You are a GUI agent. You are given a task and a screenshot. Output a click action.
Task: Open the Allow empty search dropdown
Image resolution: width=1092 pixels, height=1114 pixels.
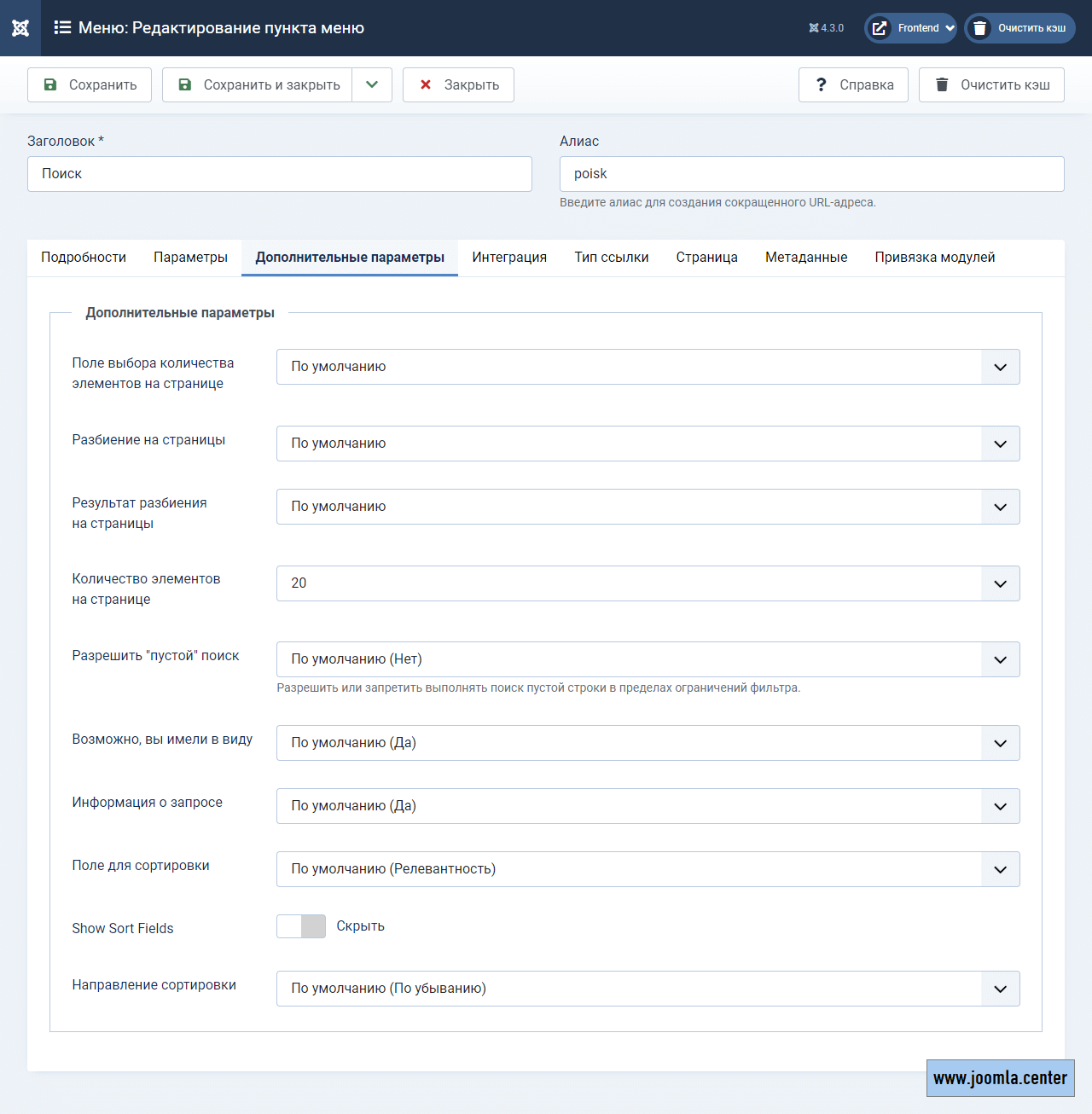click(648, 659)
